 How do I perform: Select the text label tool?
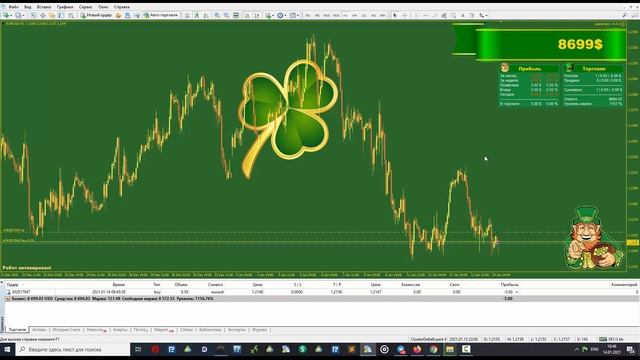pyautogui.click(x=472, y=15)
